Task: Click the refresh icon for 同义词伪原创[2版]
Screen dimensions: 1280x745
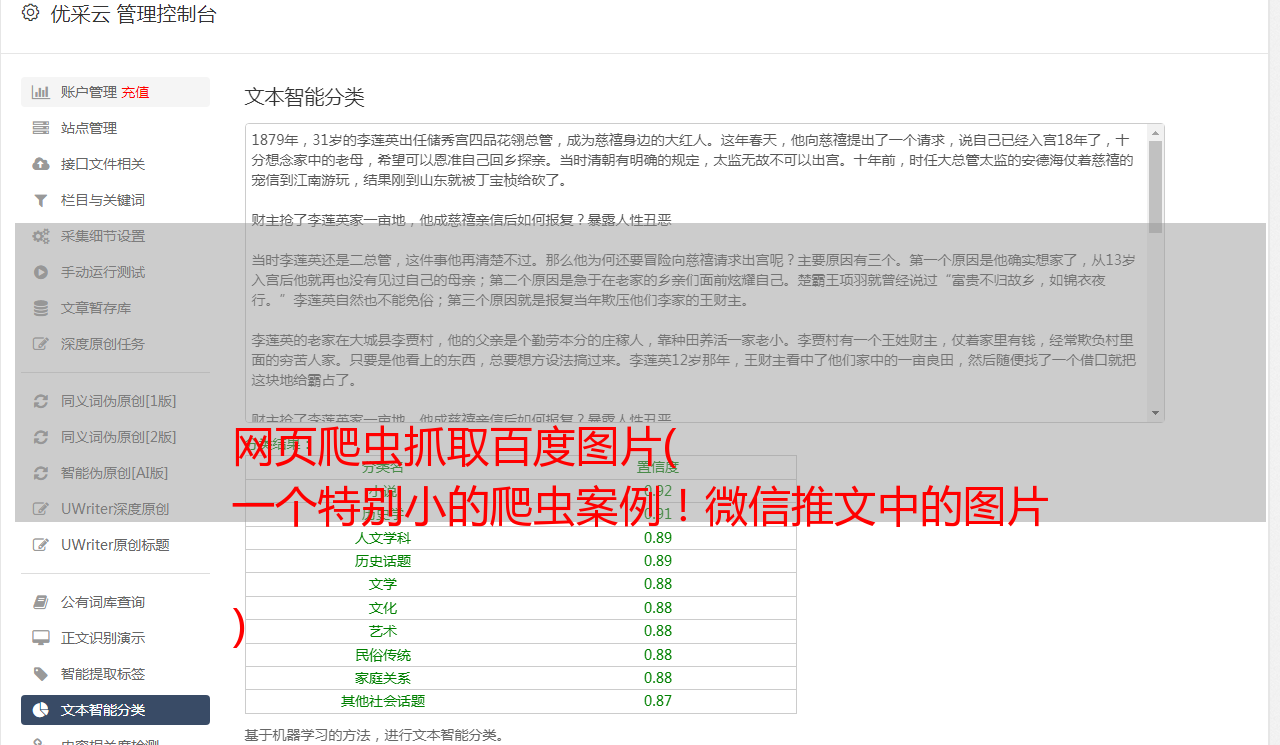Action: [x=41, y=437]
